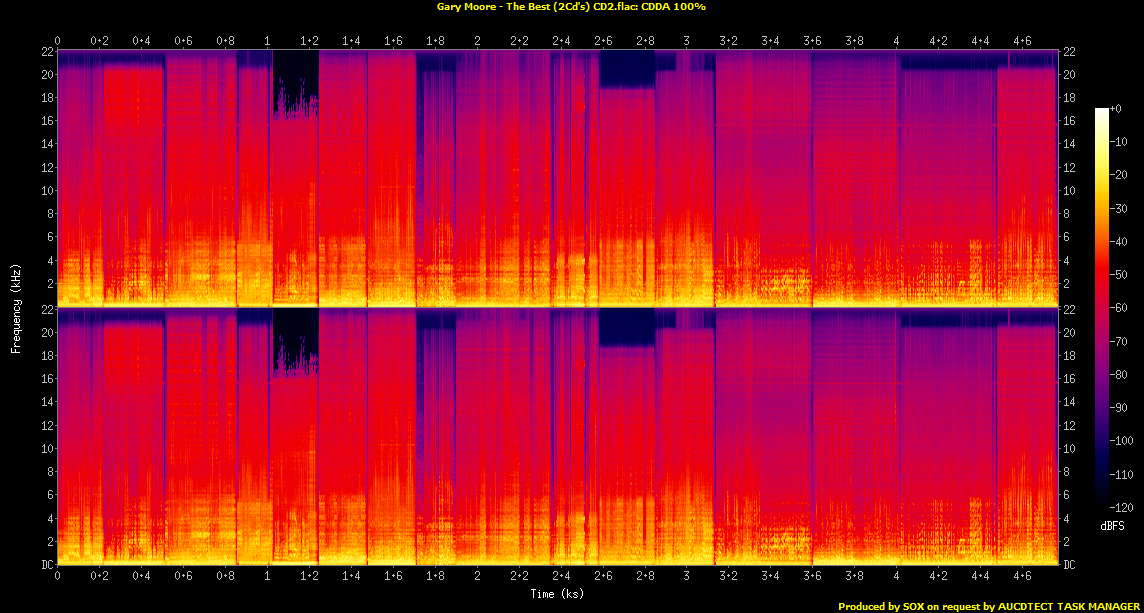Click the 0 tick on the bottom time axis
The image size is (1144, 613).
[x=58, y=577]
